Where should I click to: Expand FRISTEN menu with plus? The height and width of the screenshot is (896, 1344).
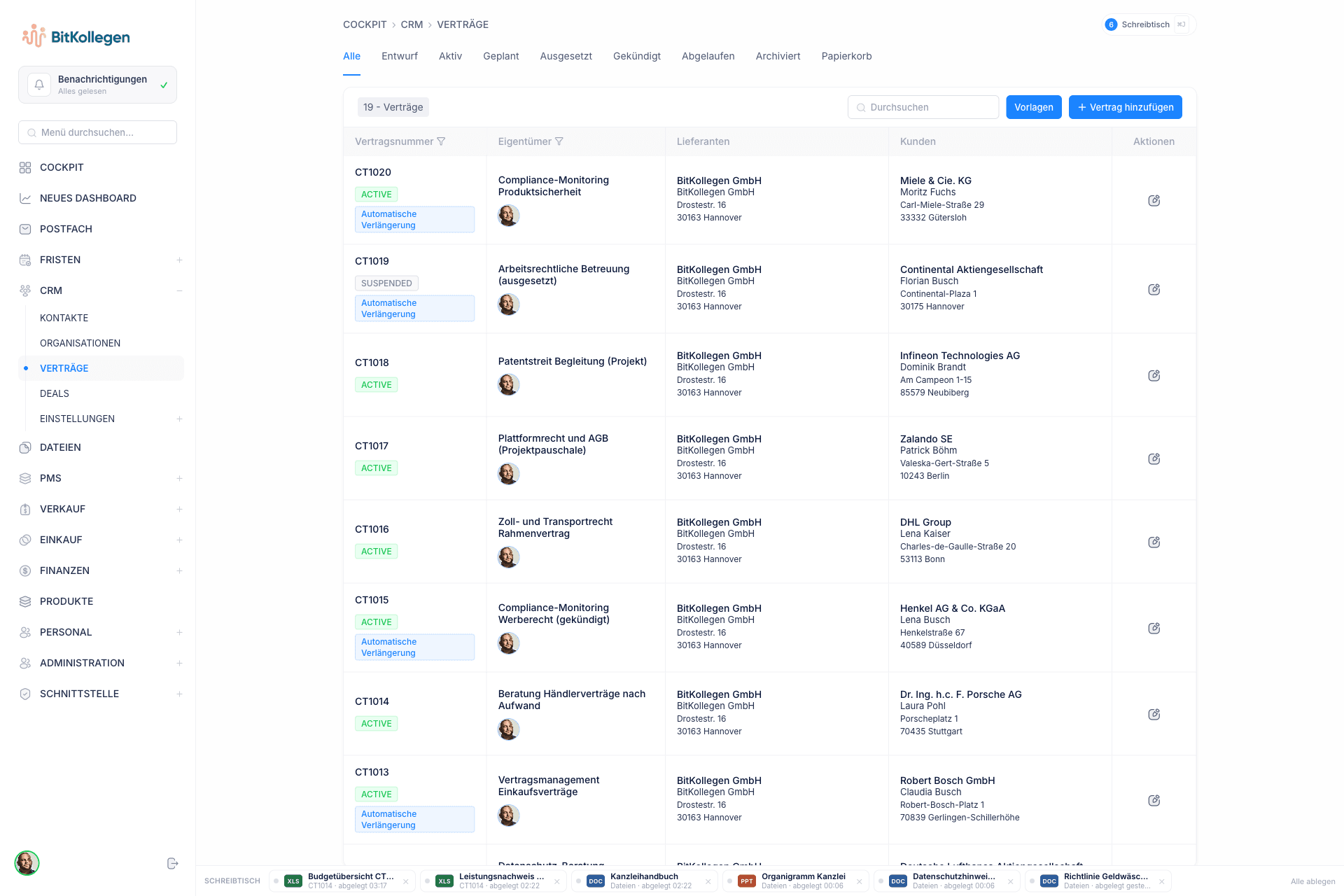tap(179, 260)
